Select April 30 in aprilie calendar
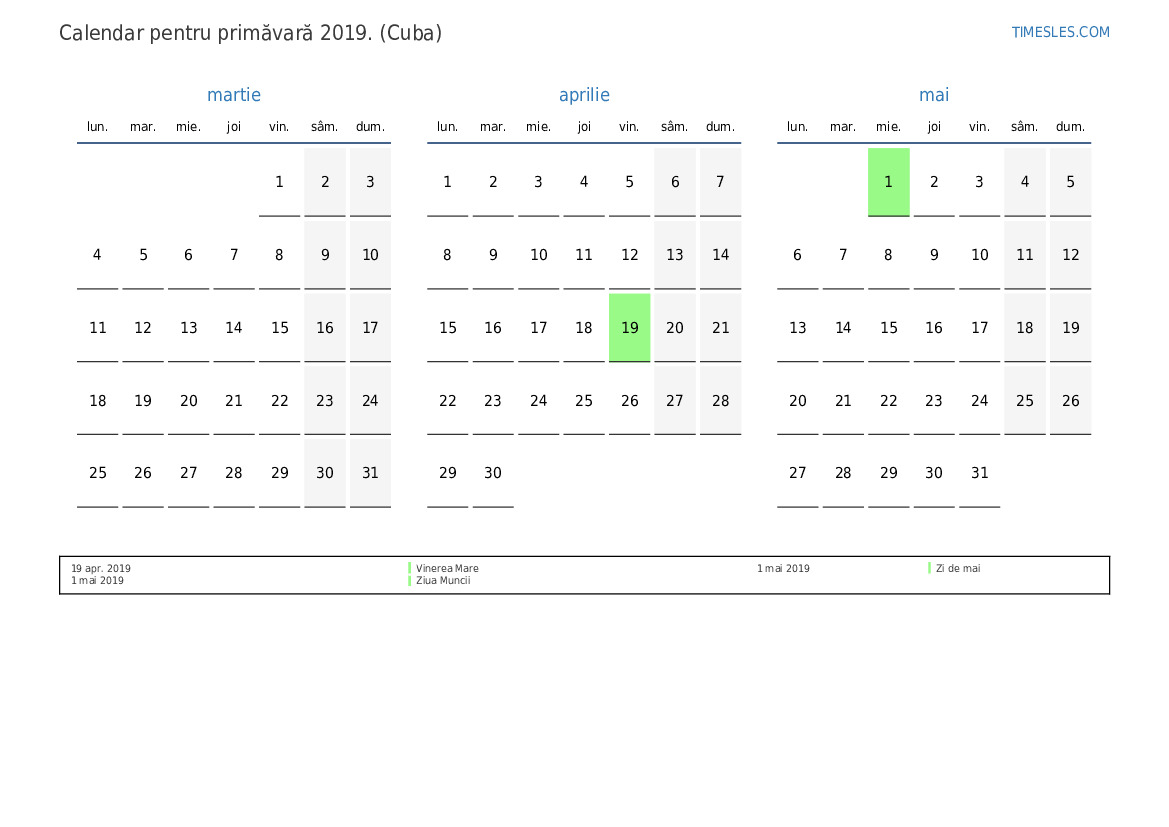Screen dimensions: 1169x827 (x=493, y=473)
